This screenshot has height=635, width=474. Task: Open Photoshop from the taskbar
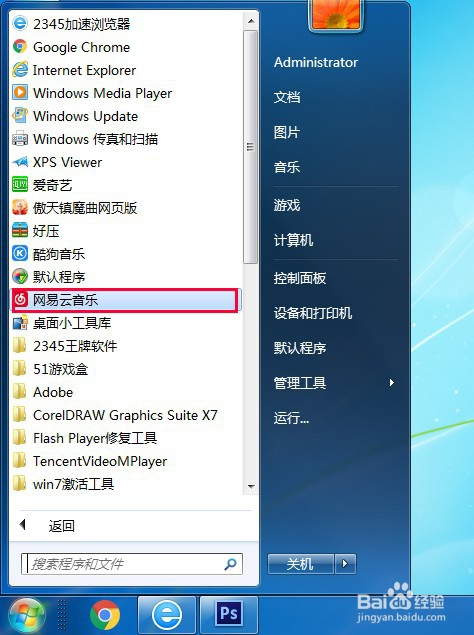pyautogui.click(x=229, y=615)
